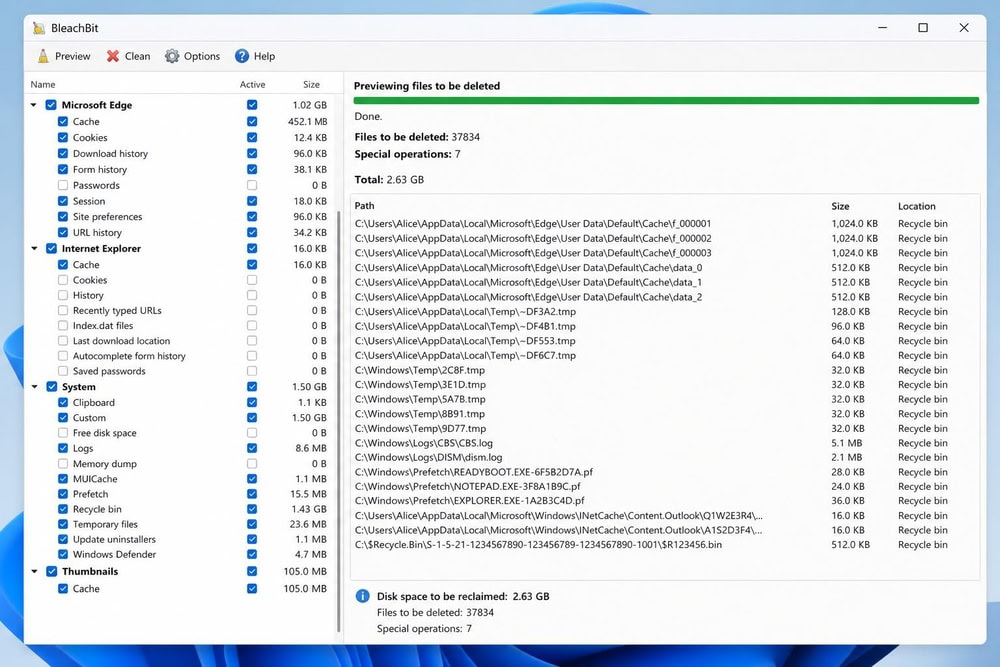Click the 1.43 GB Recycle bin size
The image size is (1000, 667).
point(309,509)
